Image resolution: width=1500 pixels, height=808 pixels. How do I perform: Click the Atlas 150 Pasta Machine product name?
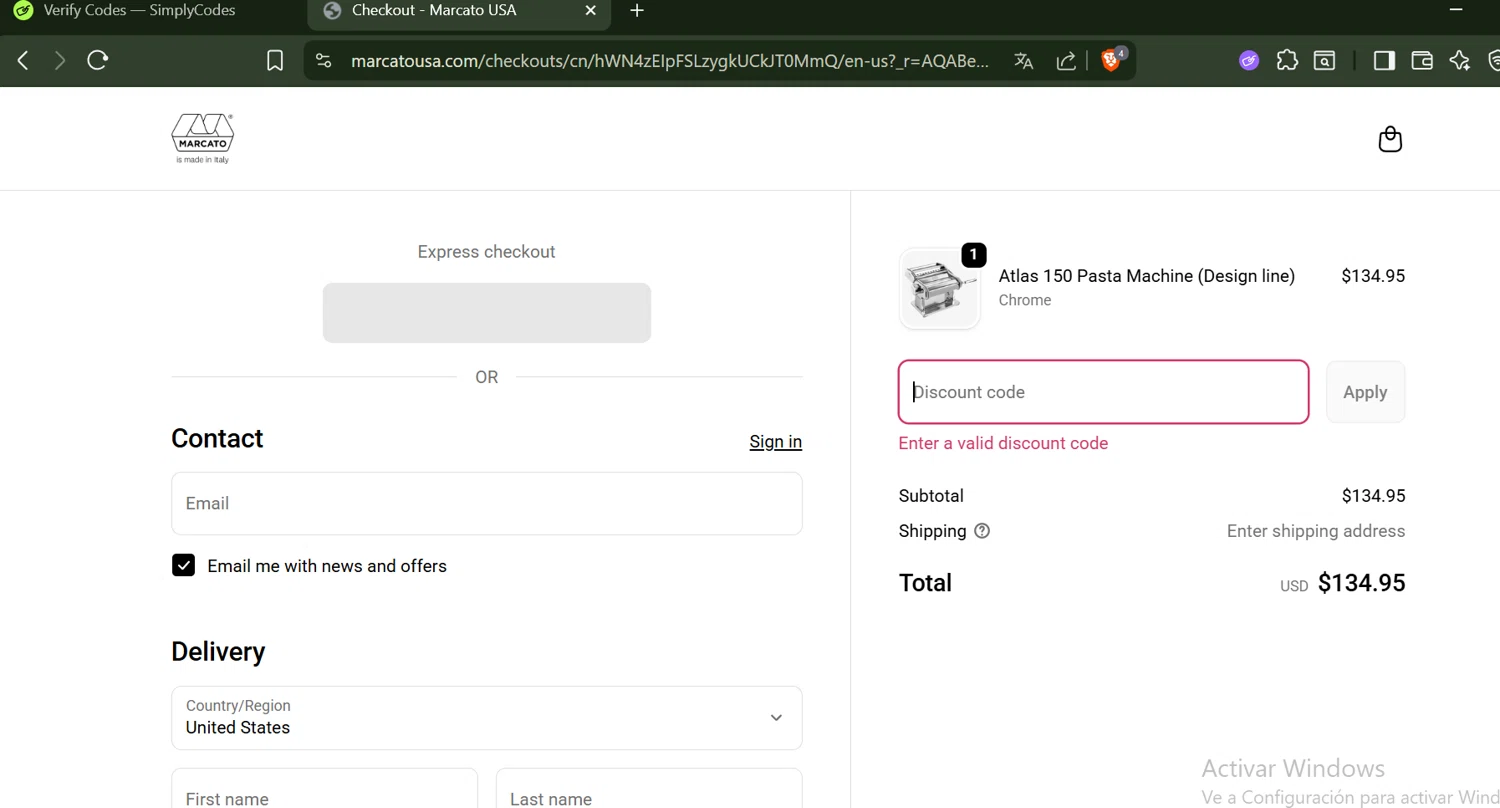(x=1147, y=276)
